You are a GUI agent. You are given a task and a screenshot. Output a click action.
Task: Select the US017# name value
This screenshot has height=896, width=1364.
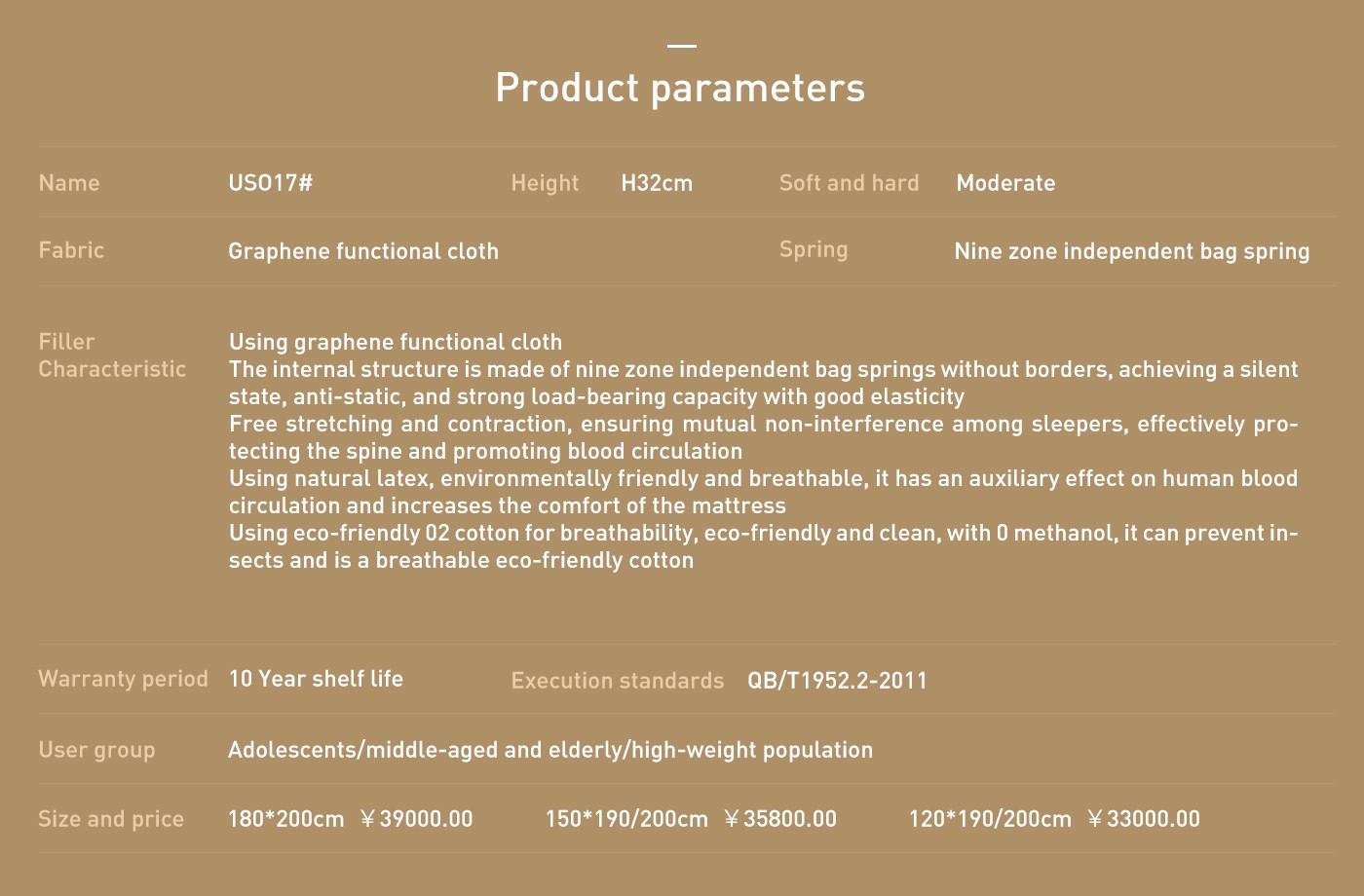coord(270,183)
